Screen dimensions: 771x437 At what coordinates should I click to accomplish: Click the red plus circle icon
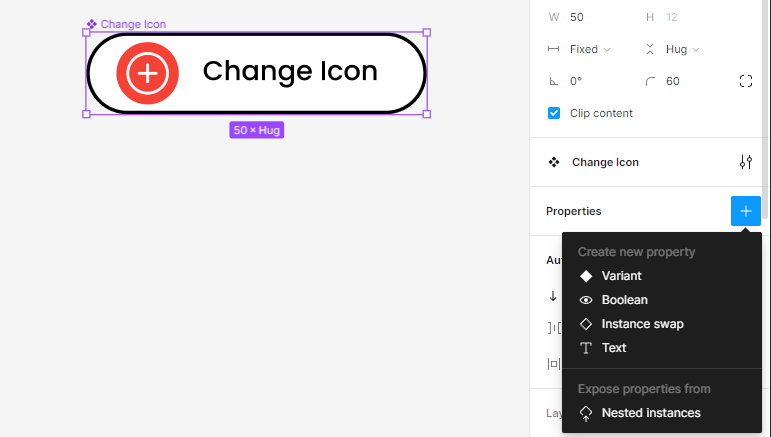point(147,72)
